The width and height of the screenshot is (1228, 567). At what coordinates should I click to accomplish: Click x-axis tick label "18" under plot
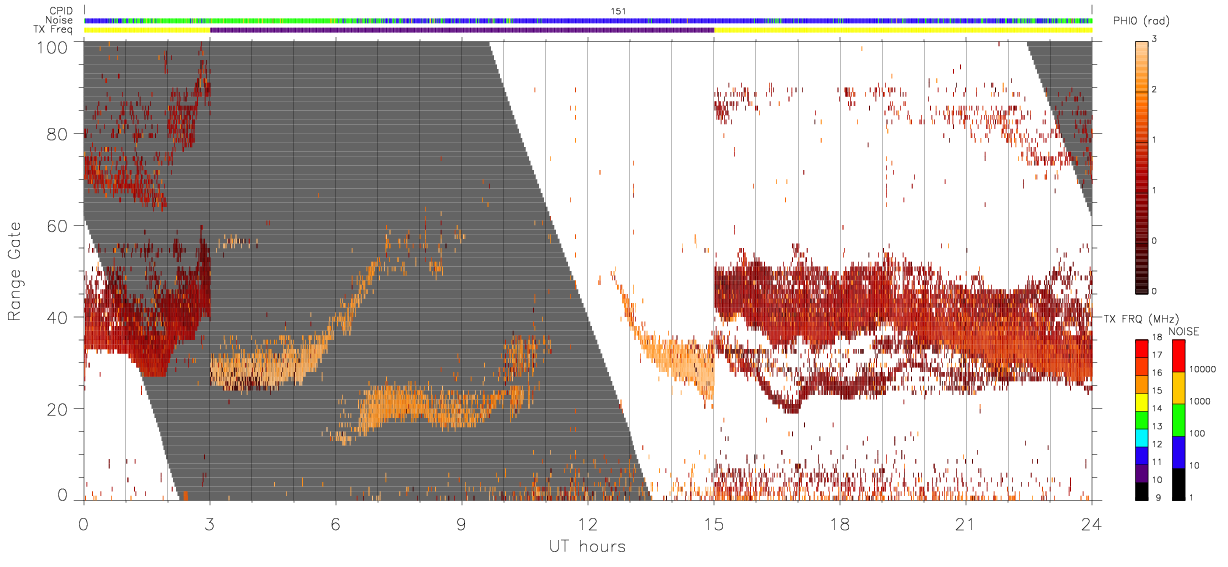[839, 523]
